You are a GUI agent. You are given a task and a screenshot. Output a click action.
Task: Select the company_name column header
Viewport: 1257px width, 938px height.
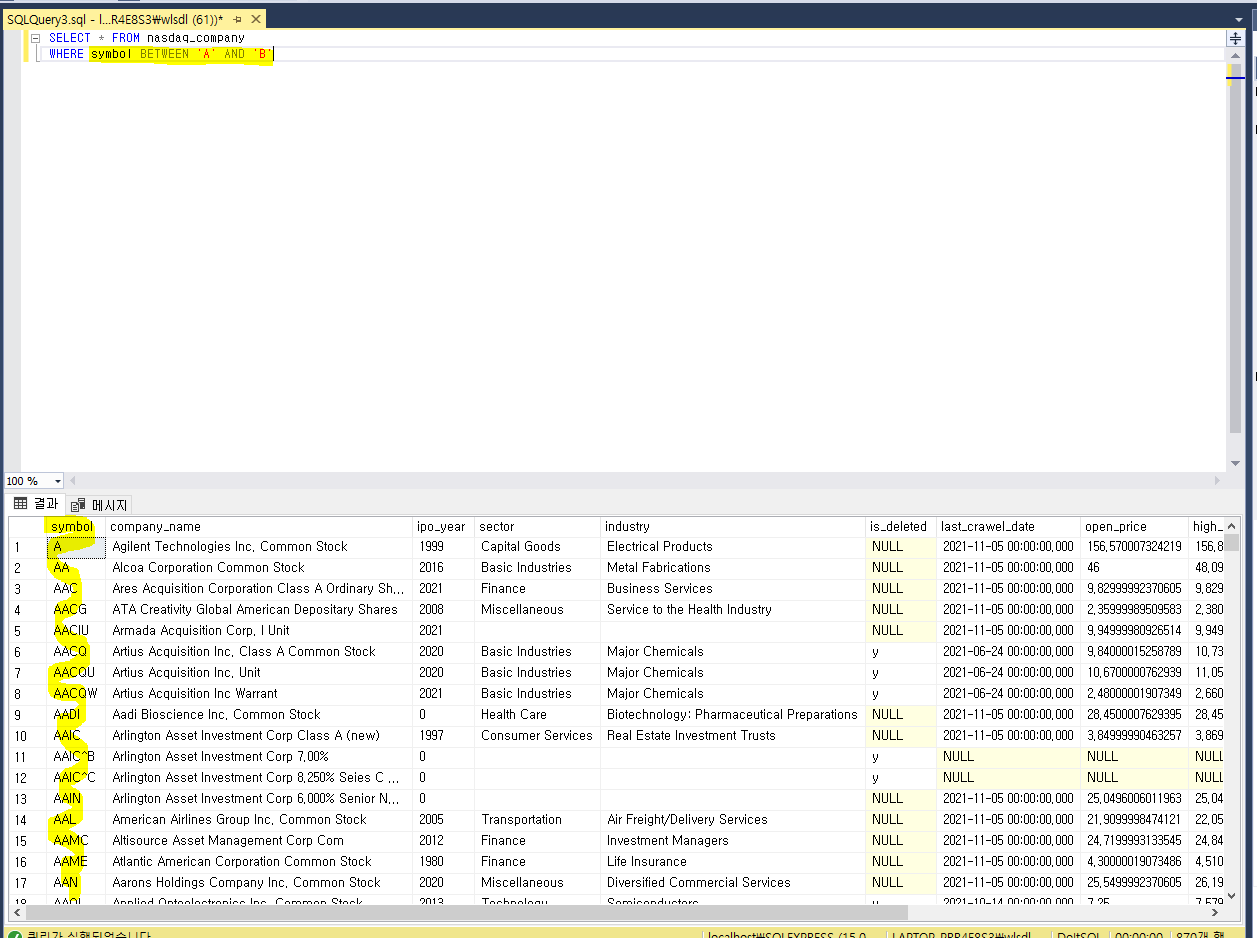pos(259,527)
